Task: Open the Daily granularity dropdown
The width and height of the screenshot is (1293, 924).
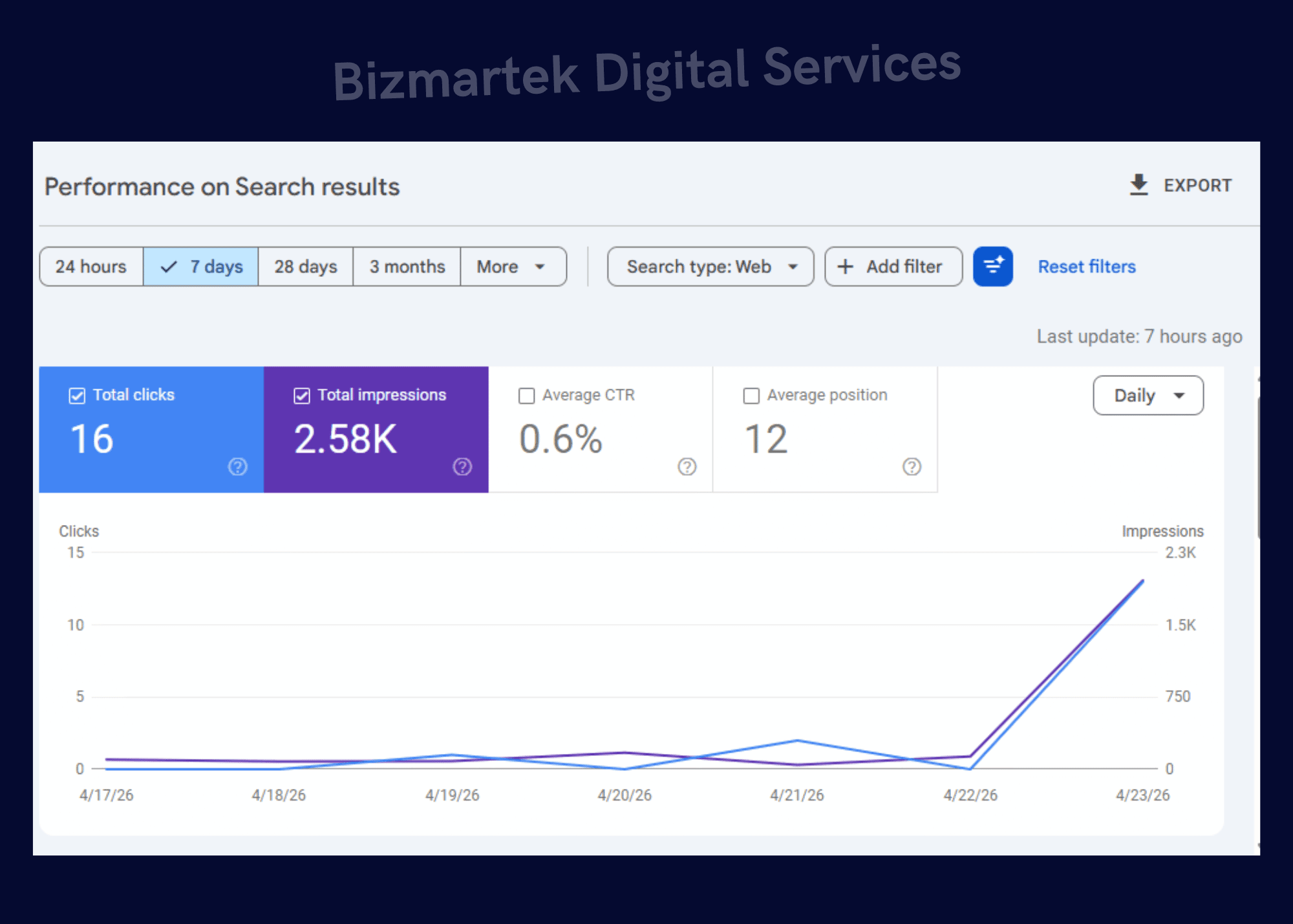Action: click(1148, 395)
